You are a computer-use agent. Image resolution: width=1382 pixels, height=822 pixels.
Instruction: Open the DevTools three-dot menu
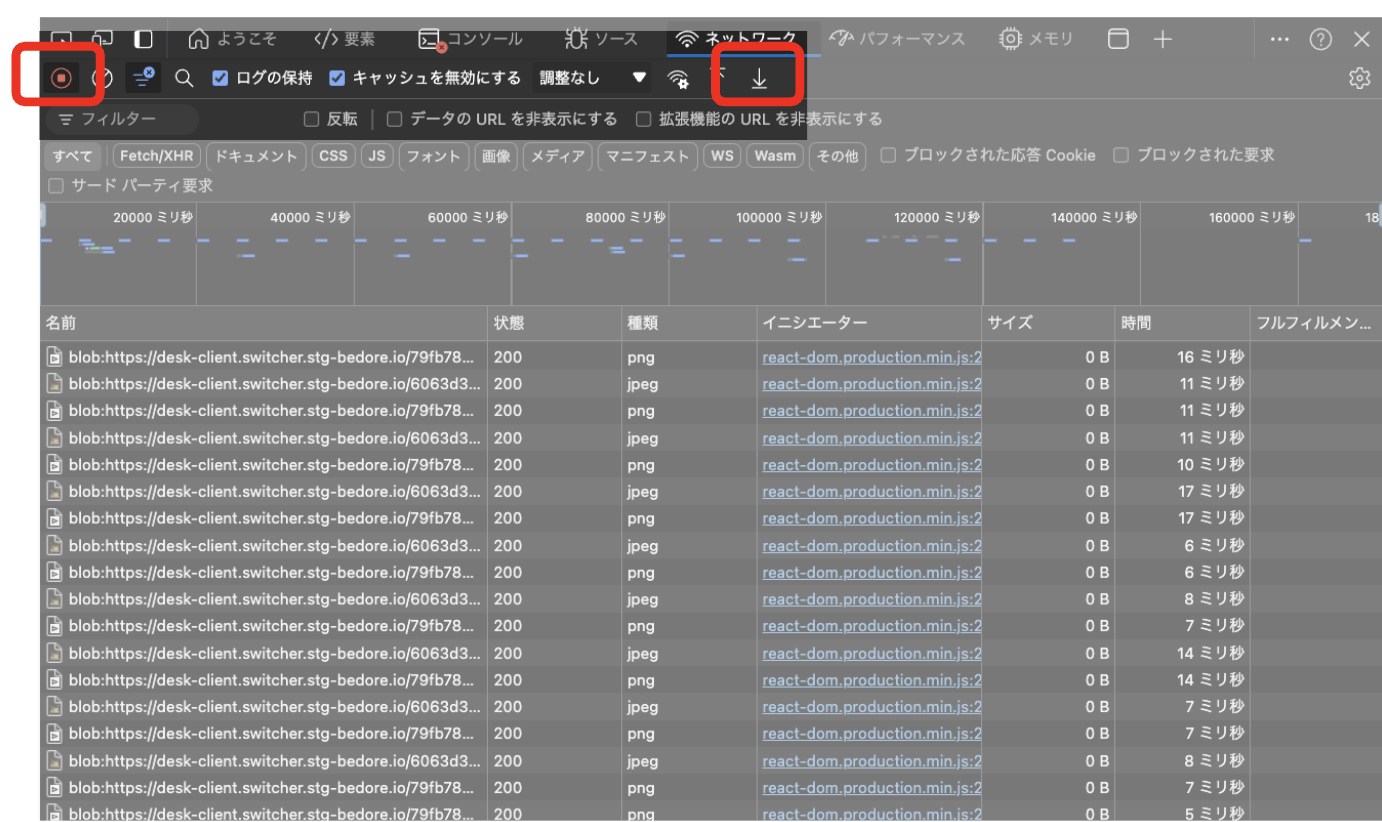coord(1279,39)
